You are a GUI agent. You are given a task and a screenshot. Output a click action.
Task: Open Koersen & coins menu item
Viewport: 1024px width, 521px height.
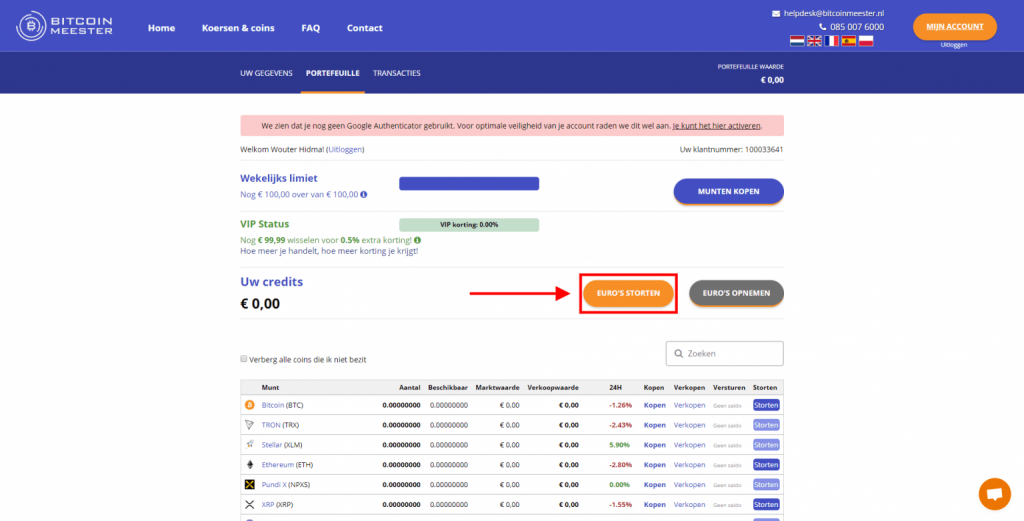click(x=238, y=28)
